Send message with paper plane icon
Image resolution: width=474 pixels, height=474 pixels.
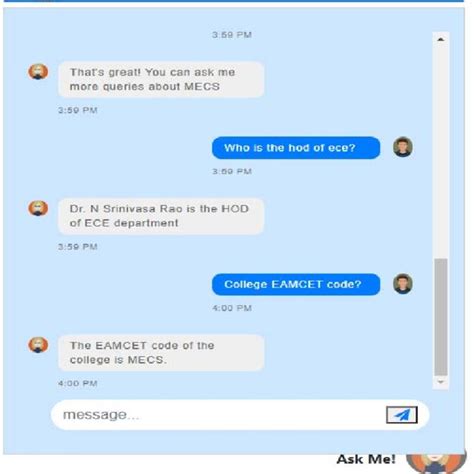pos(401,415)
